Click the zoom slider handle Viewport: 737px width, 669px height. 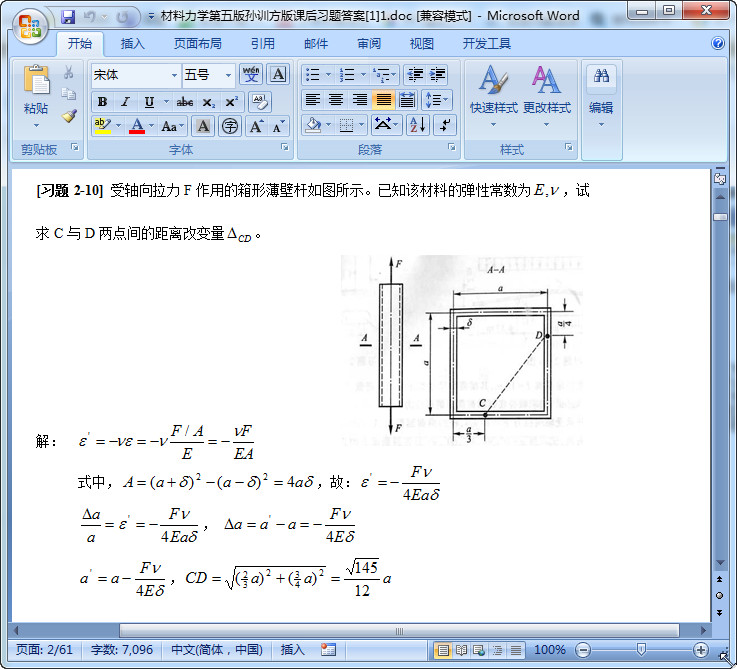pos(641,649)
